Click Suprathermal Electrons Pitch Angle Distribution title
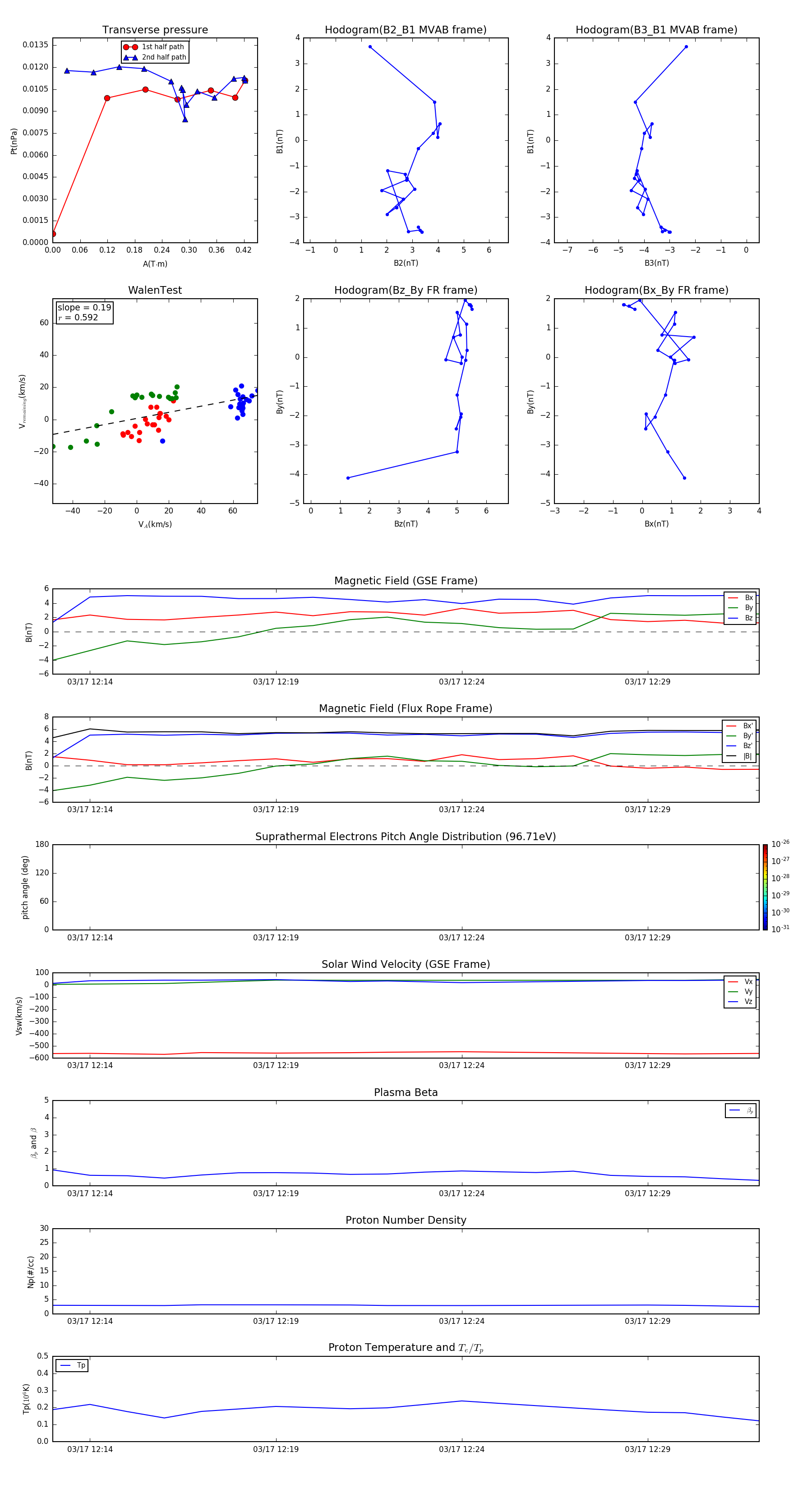Image resolution: width=812 pixels, height=1489 pixels. click(406, 837)
